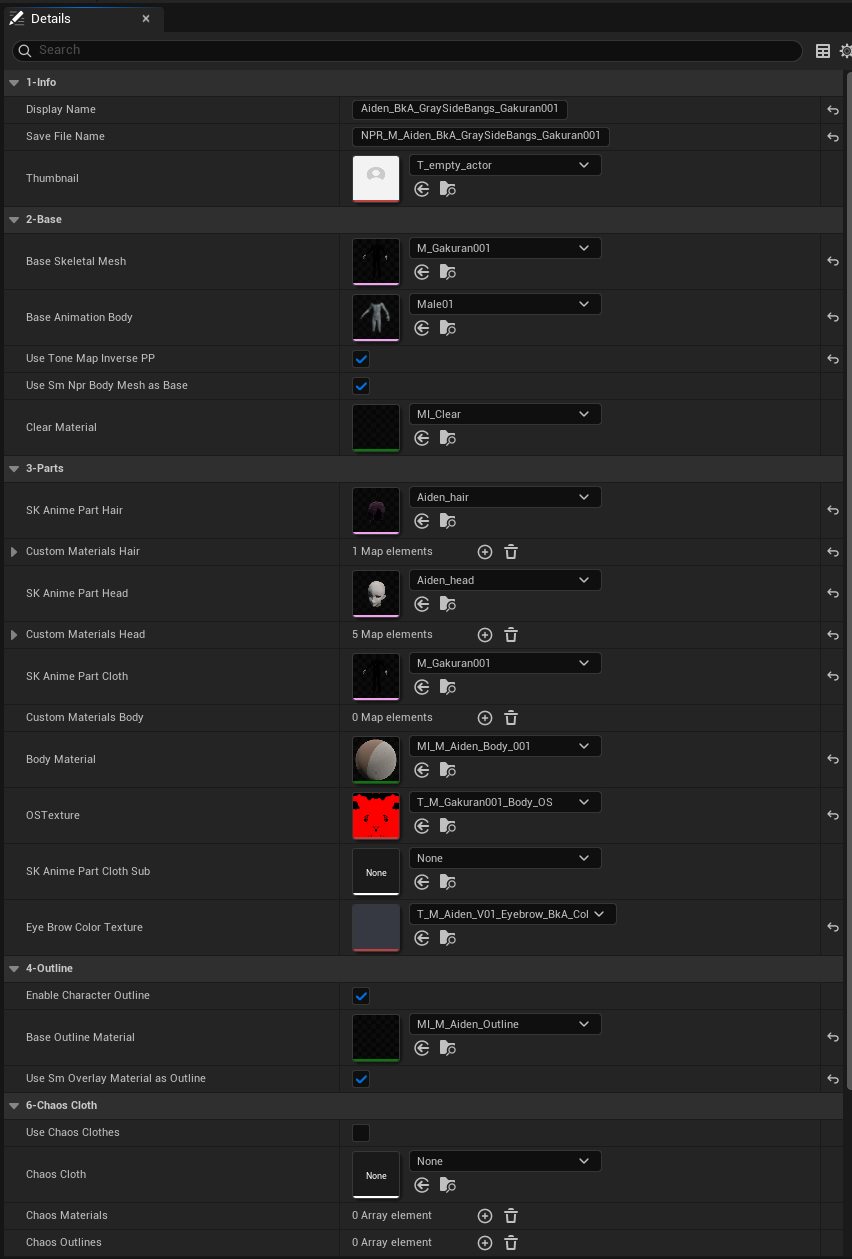
Task: Open the Chaos Cloth dropdown set to None
Action: click(x=504, y=1160)
